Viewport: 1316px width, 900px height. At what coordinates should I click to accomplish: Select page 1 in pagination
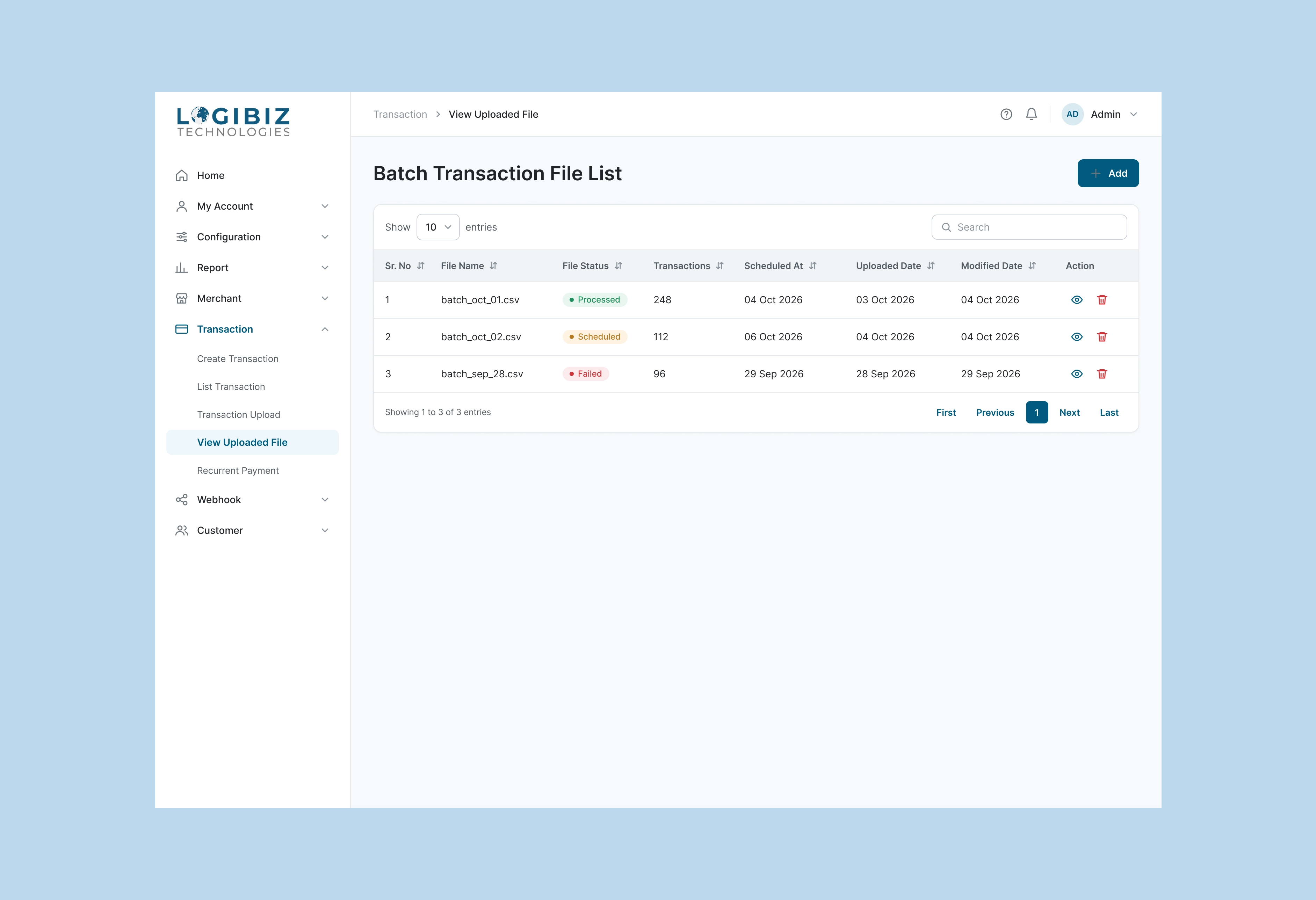coord(1036,413)
